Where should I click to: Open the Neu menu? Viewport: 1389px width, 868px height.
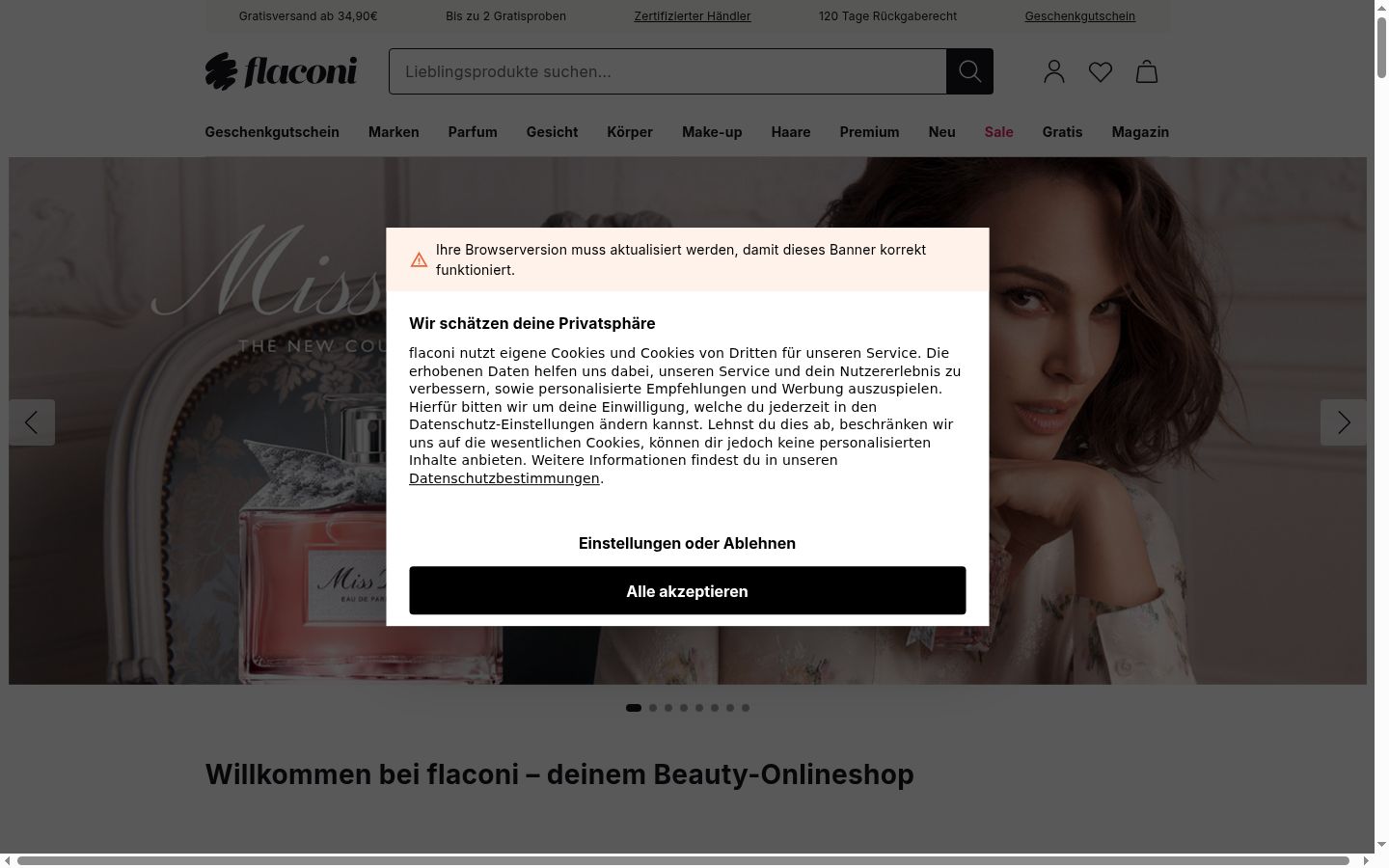click(x=941, y=132)
